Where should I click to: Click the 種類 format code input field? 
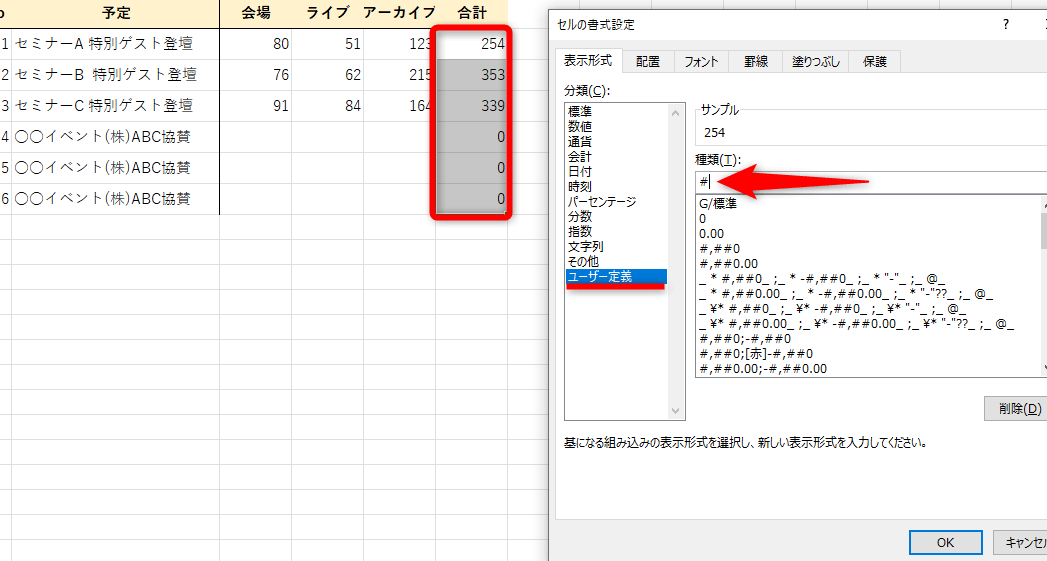[871, 180]
